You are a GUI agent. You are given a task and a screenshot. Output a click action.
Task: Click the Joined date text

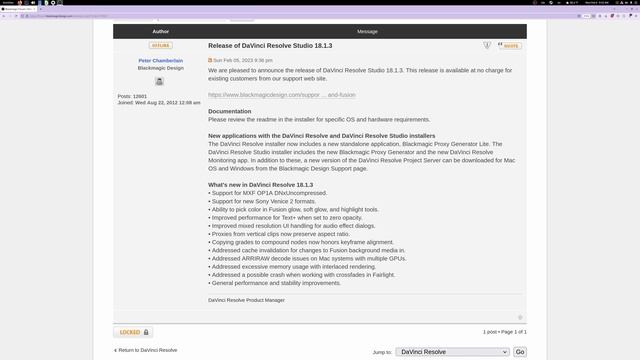[159, 102]
